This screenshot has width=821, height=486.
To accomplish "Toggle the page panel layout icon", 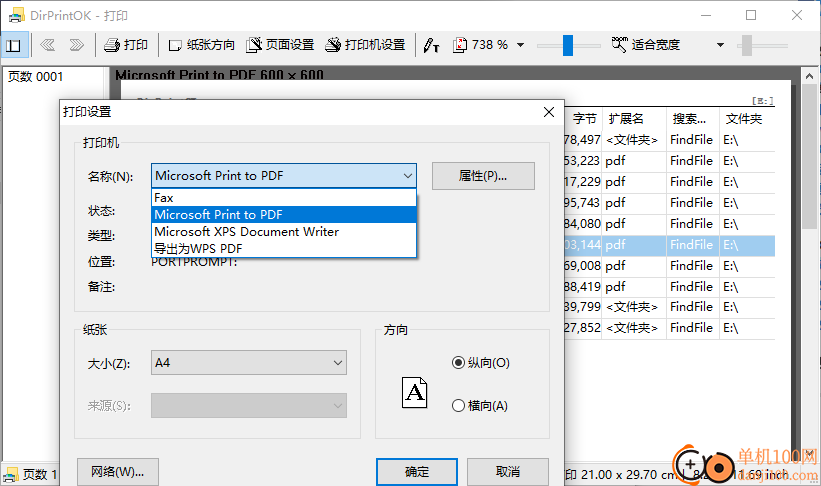I will tap(13, 45).
